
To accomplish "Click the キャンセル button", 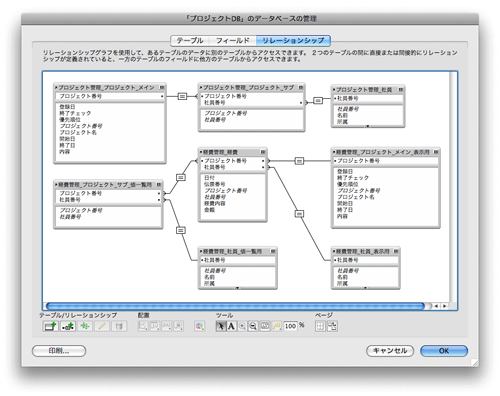I will [390, 351].
